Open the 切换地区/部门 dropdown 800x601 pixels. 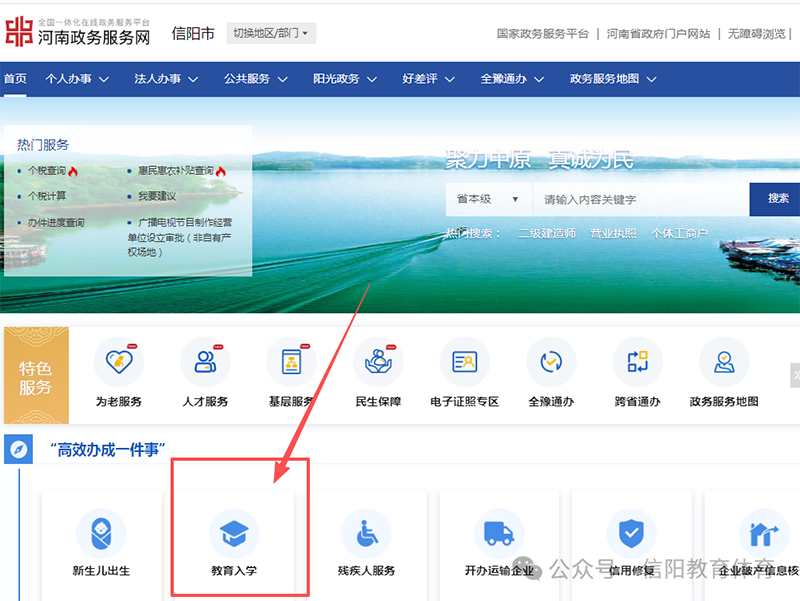pos(271,33)
